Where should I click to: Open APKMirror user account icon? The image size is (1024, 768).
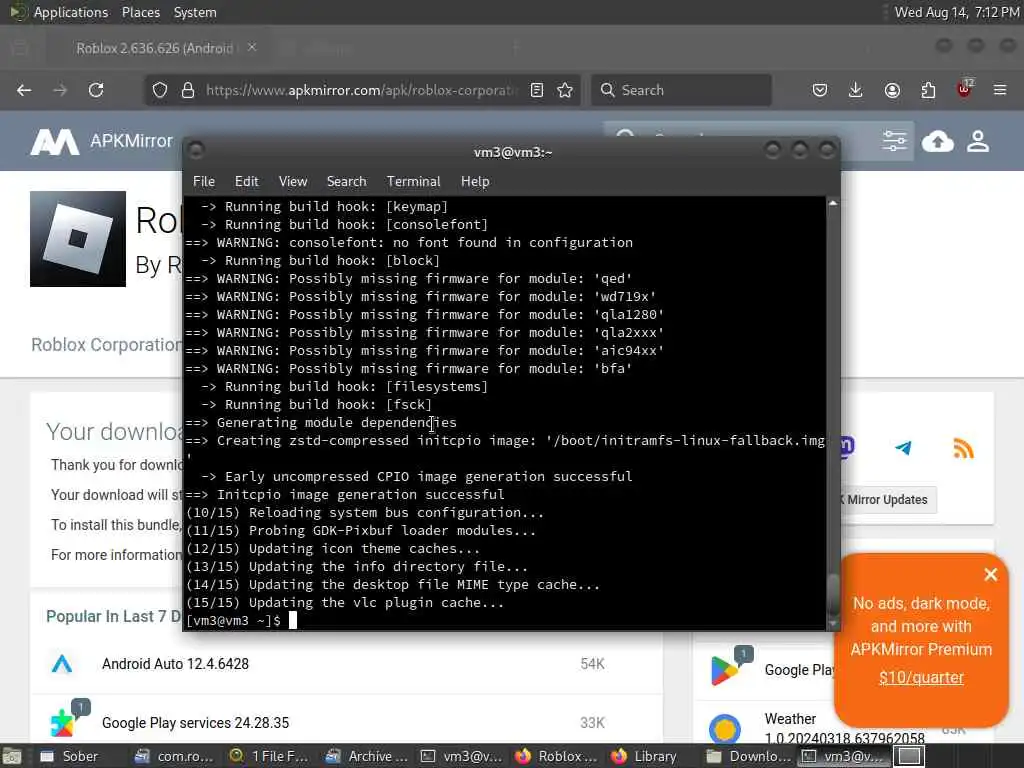(978, 140)
